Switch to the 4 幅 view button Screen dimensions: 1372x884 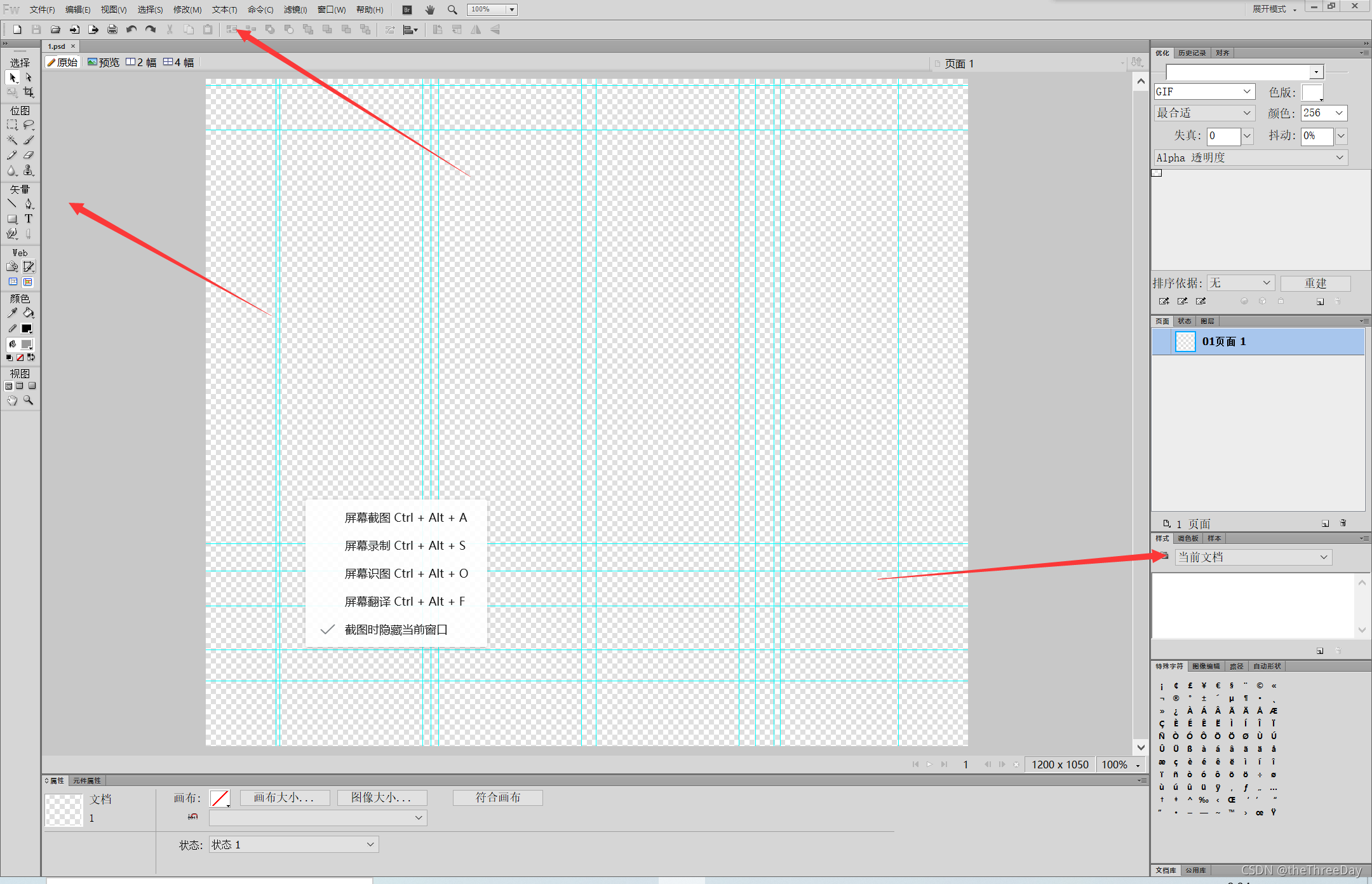(x=179, y=62)
